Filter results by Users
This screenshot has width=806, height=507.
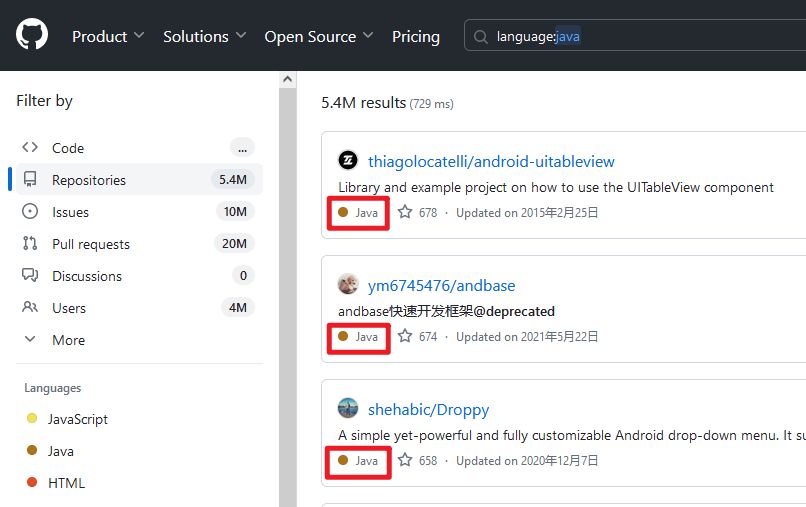139,307
